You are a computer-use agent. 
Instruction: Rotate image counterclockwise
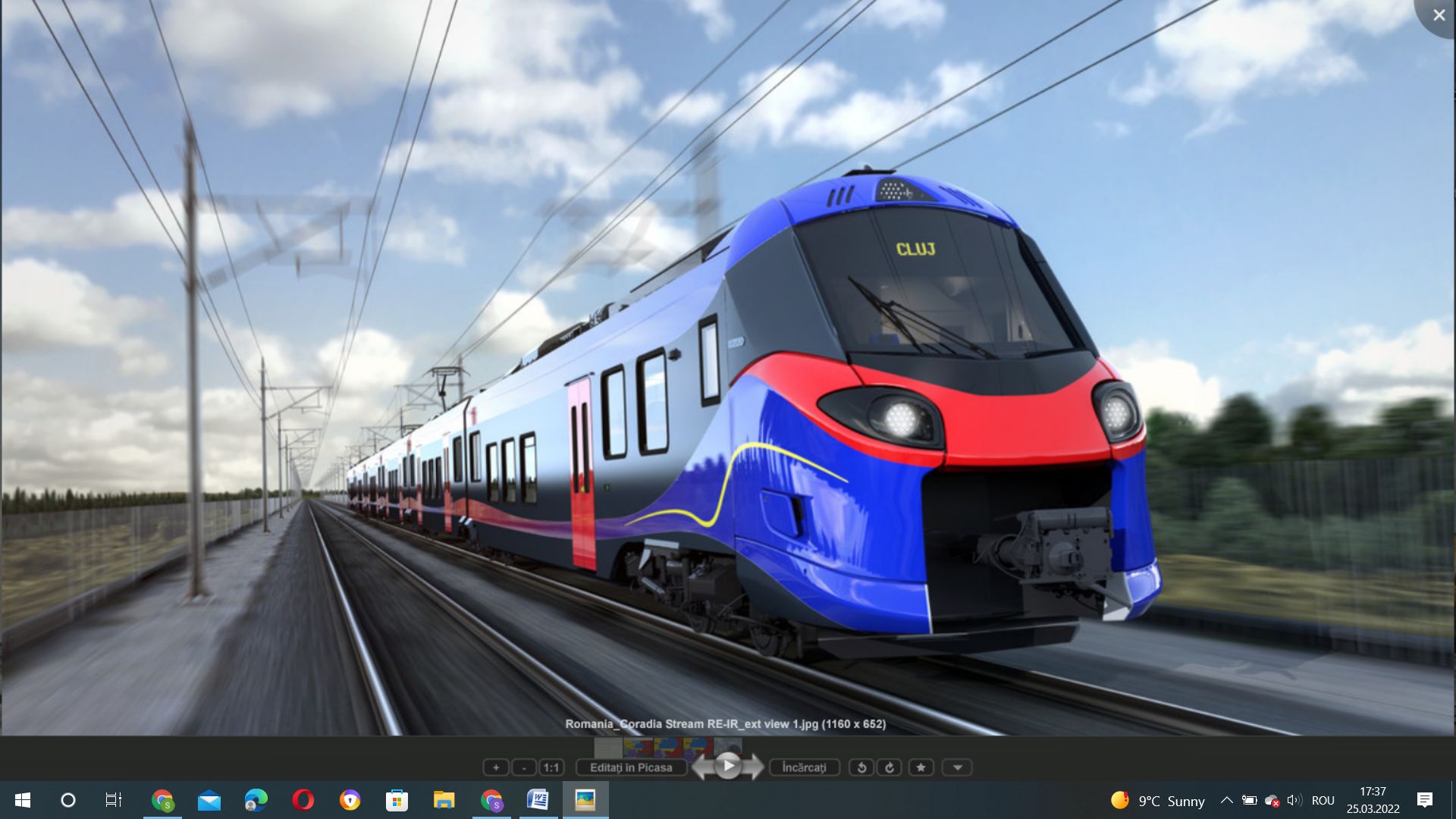coord(861,767)
